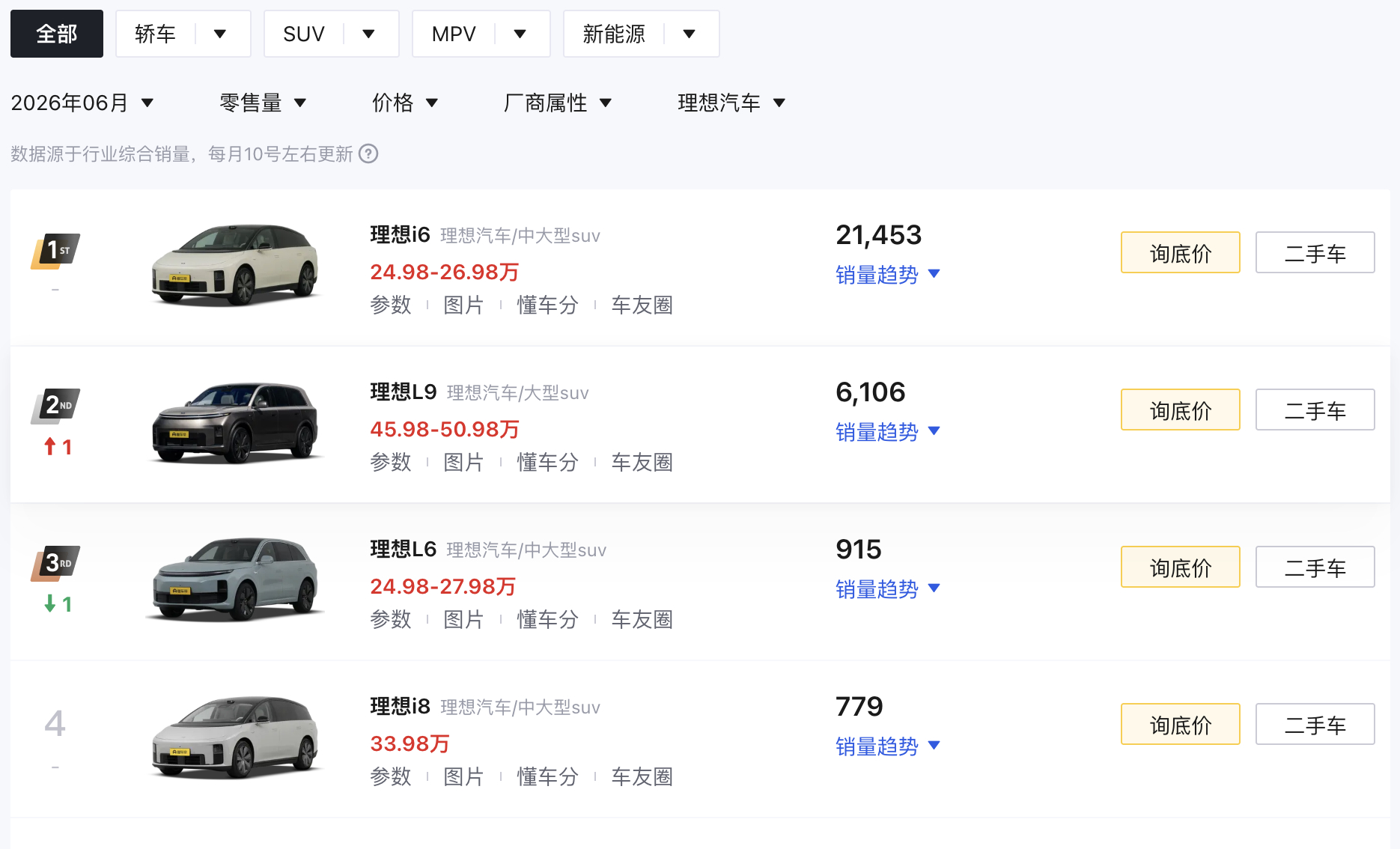1400x849 pixels.
Task: Open the 理想i8 model title link
Action: pos(400,707)
